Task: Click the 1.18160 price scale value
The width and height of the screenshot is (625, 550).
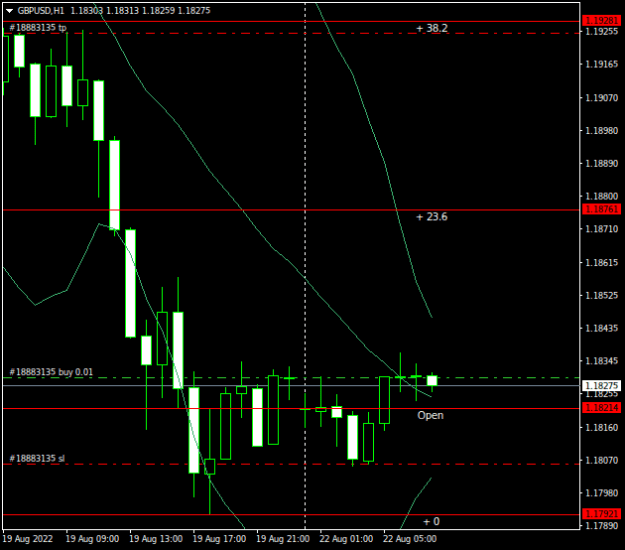Action: point(601,428)
